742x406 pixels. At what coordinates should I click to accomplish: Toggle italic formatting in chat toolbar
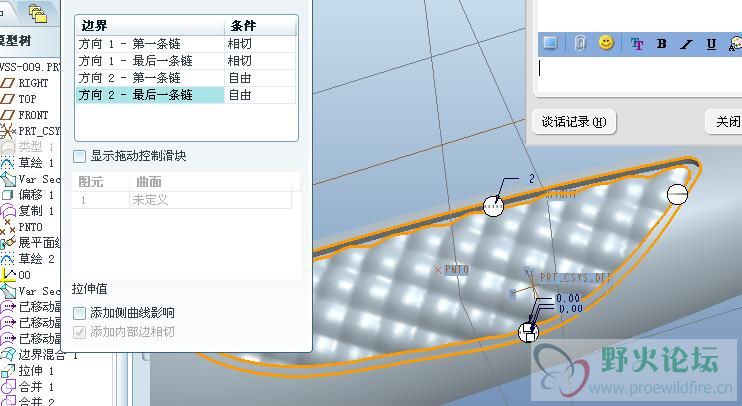[686, 44]
